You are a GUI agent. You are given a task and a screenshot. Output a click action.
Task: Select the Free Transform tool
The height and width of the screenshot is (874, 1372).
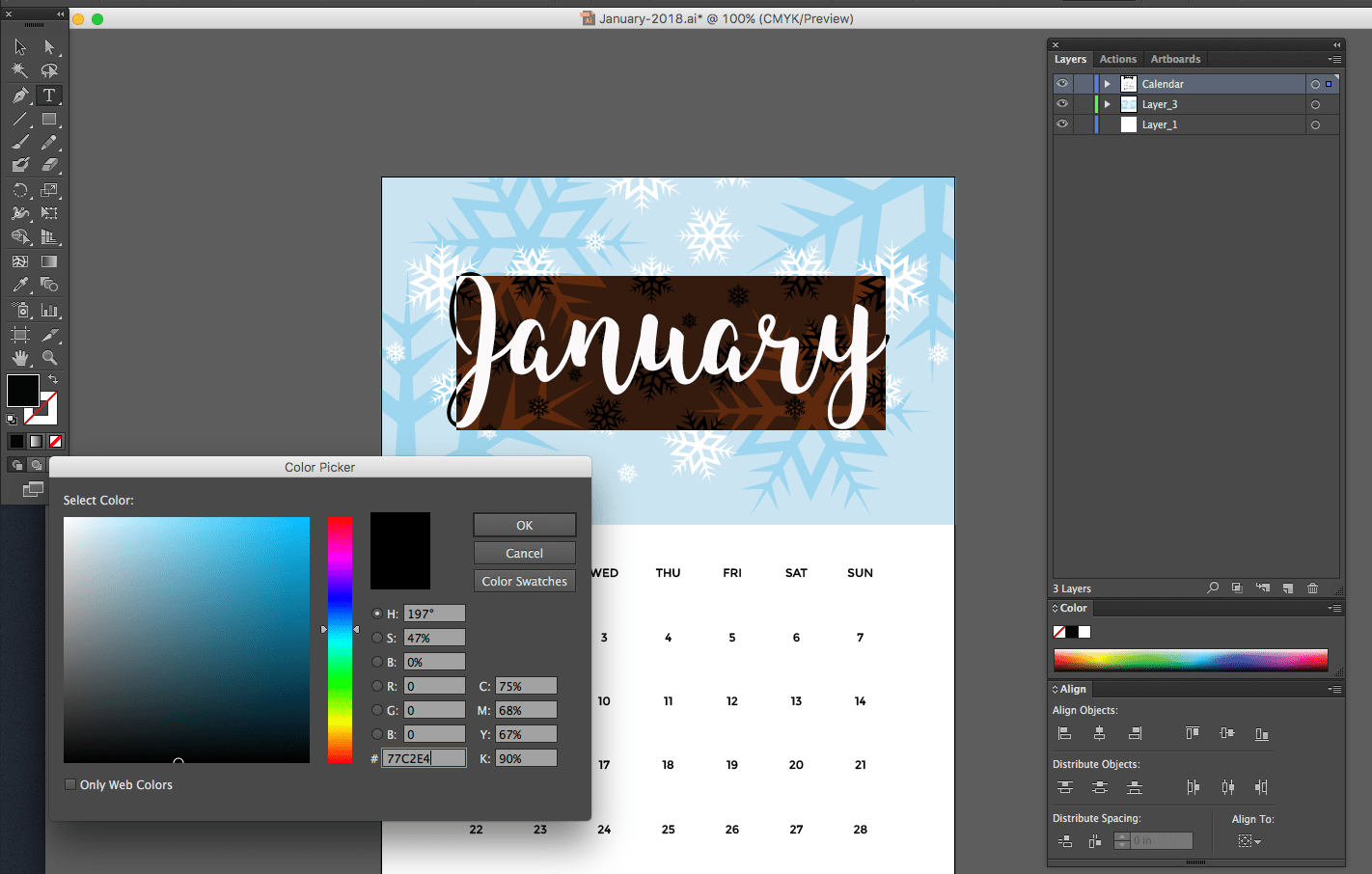(49, 213)
